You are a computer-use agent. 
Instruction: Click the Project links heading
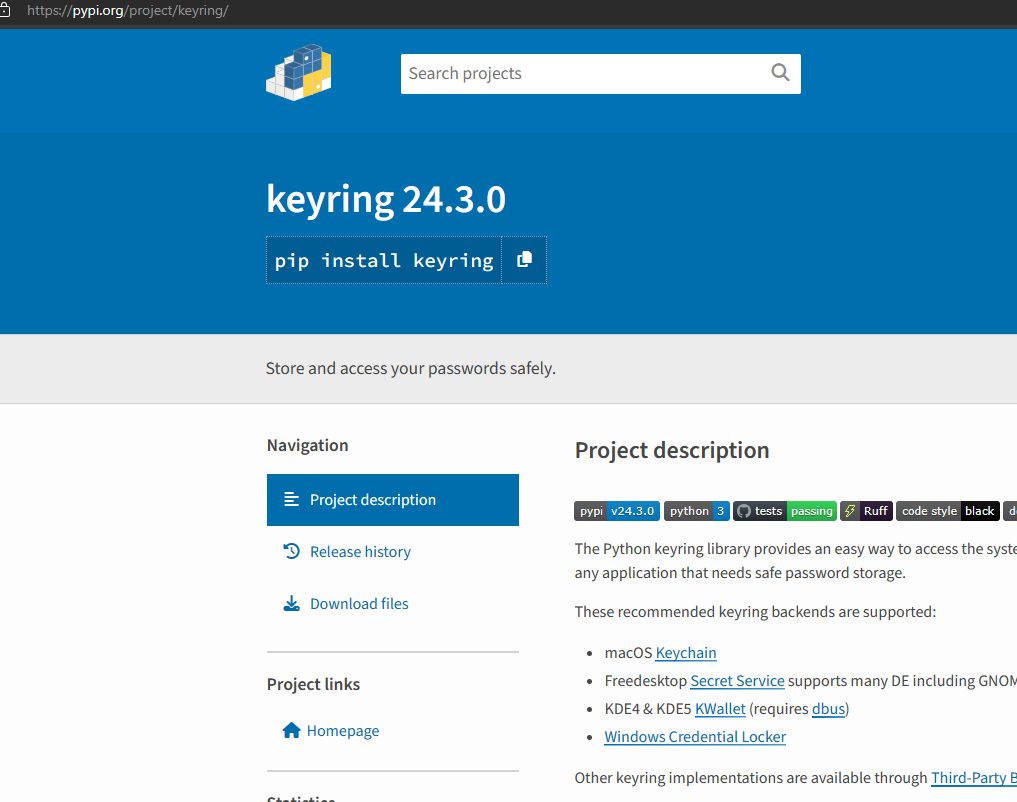coord(313,684)
